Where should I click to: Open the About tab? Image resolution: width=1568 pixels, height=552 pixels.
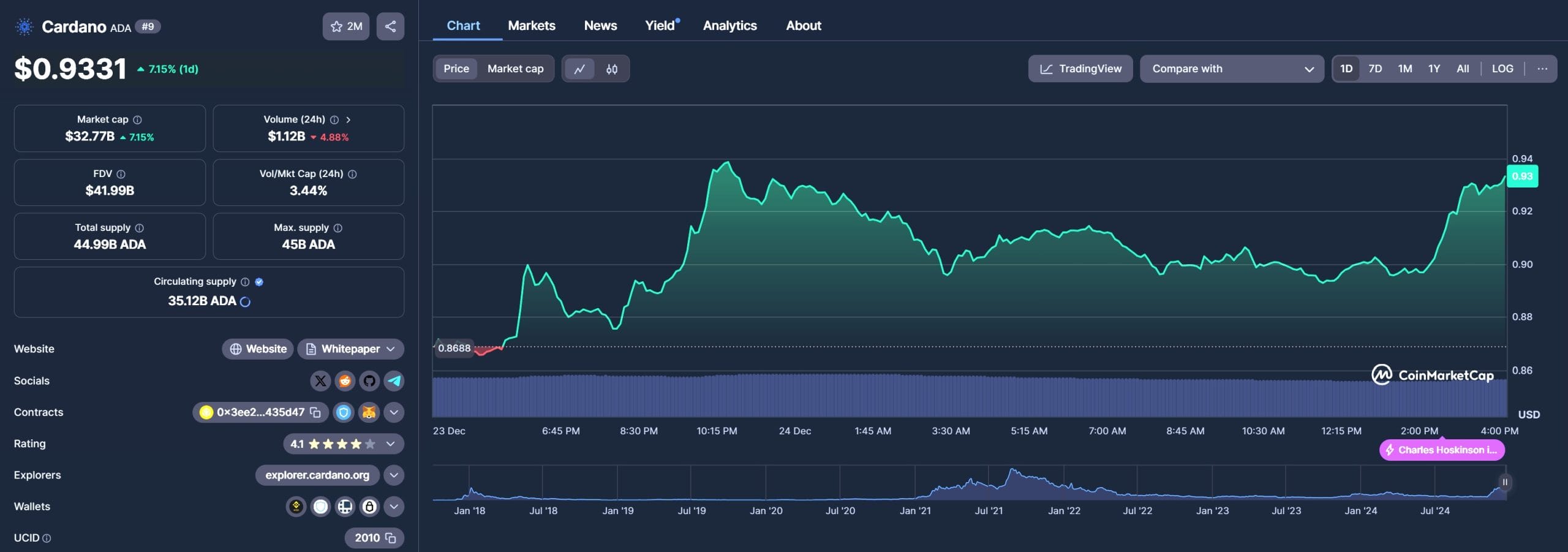tap(804, 26)
